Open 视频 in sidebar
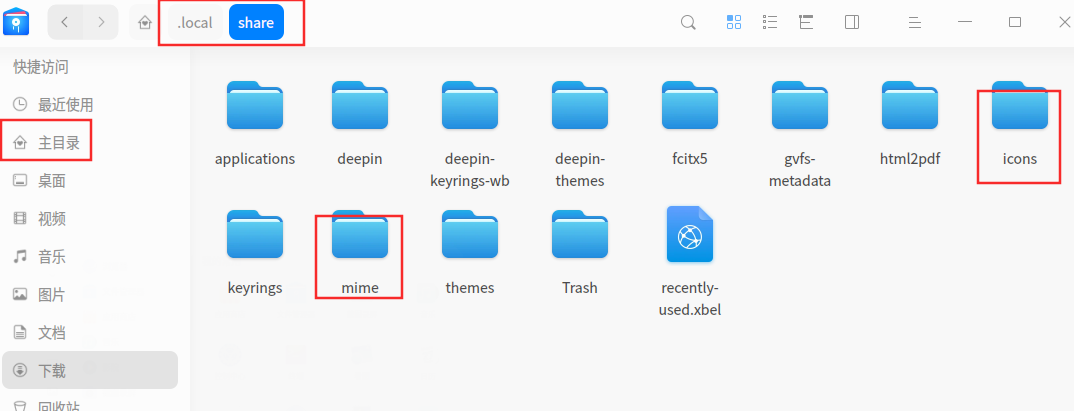This screenshot has width=1074, height=411. click(x=89, y=219)
